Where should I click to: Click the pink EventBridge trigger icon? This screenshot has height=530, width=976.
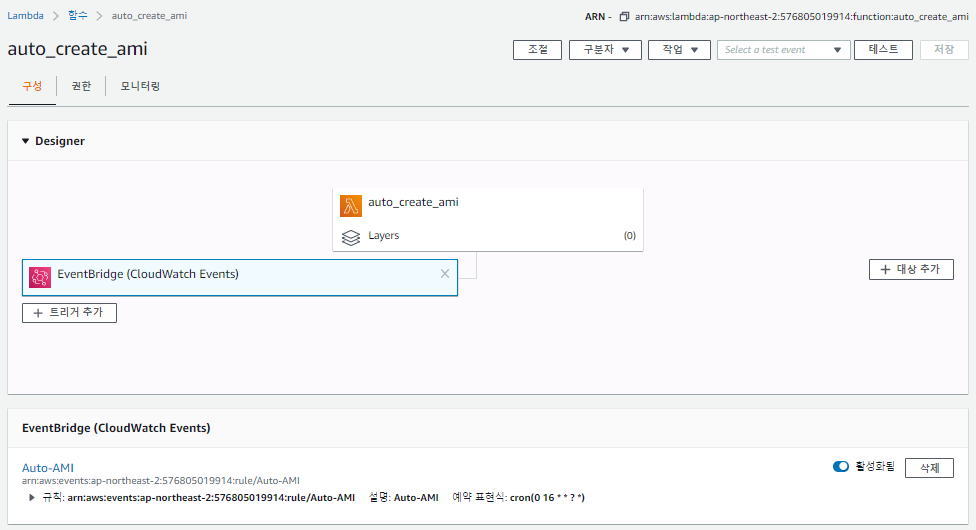pyautogui.click(x=40, y=277)
